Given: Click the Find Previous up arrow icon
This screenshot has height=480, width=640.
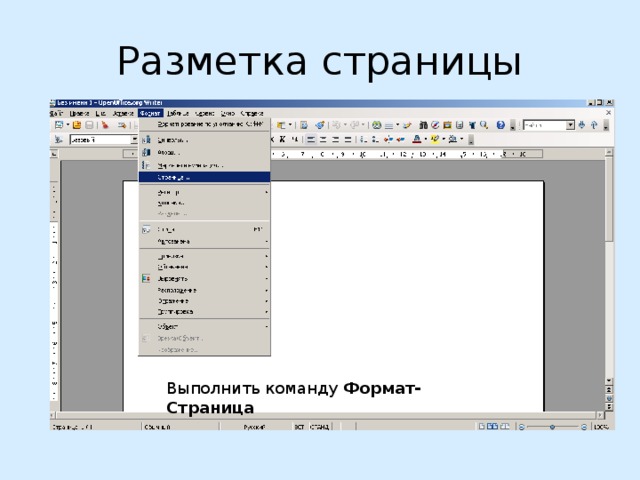Looking at the screenshot, I should 594,125.
